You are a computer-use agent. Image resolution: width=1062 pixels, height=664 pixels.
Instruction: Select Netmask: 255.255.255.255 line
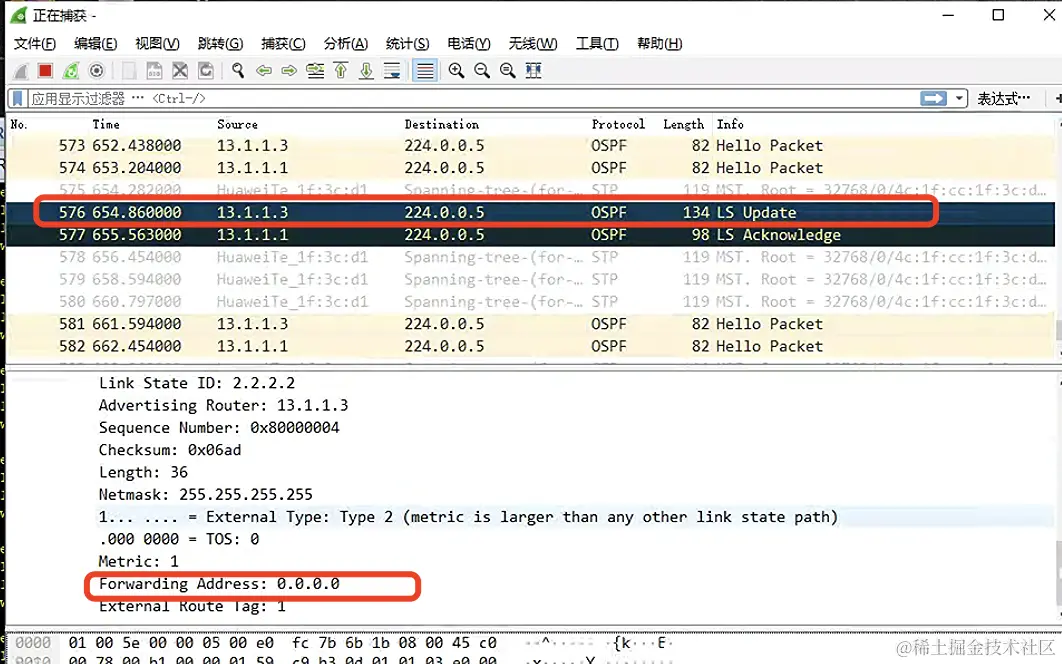click(x=205, y=495)
